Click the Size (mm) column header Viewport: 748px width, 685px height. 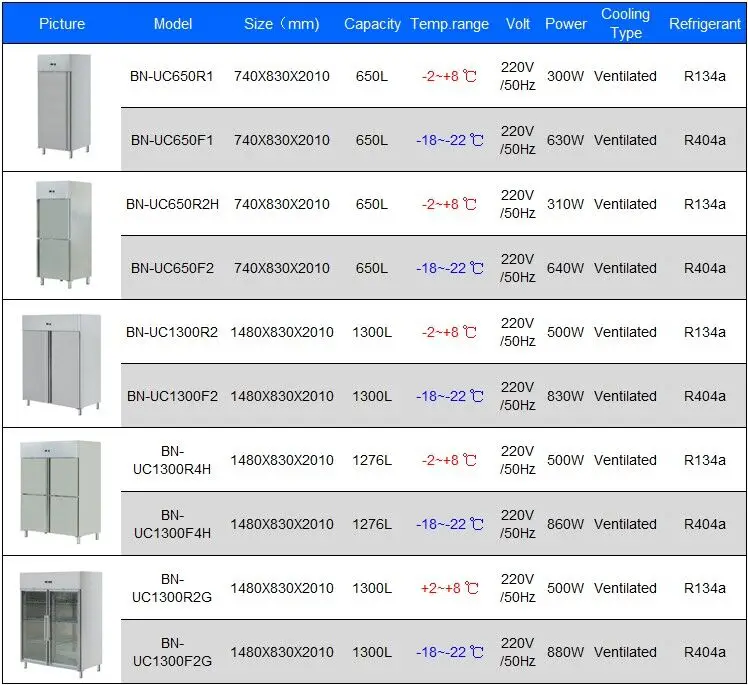coord(281,24)
